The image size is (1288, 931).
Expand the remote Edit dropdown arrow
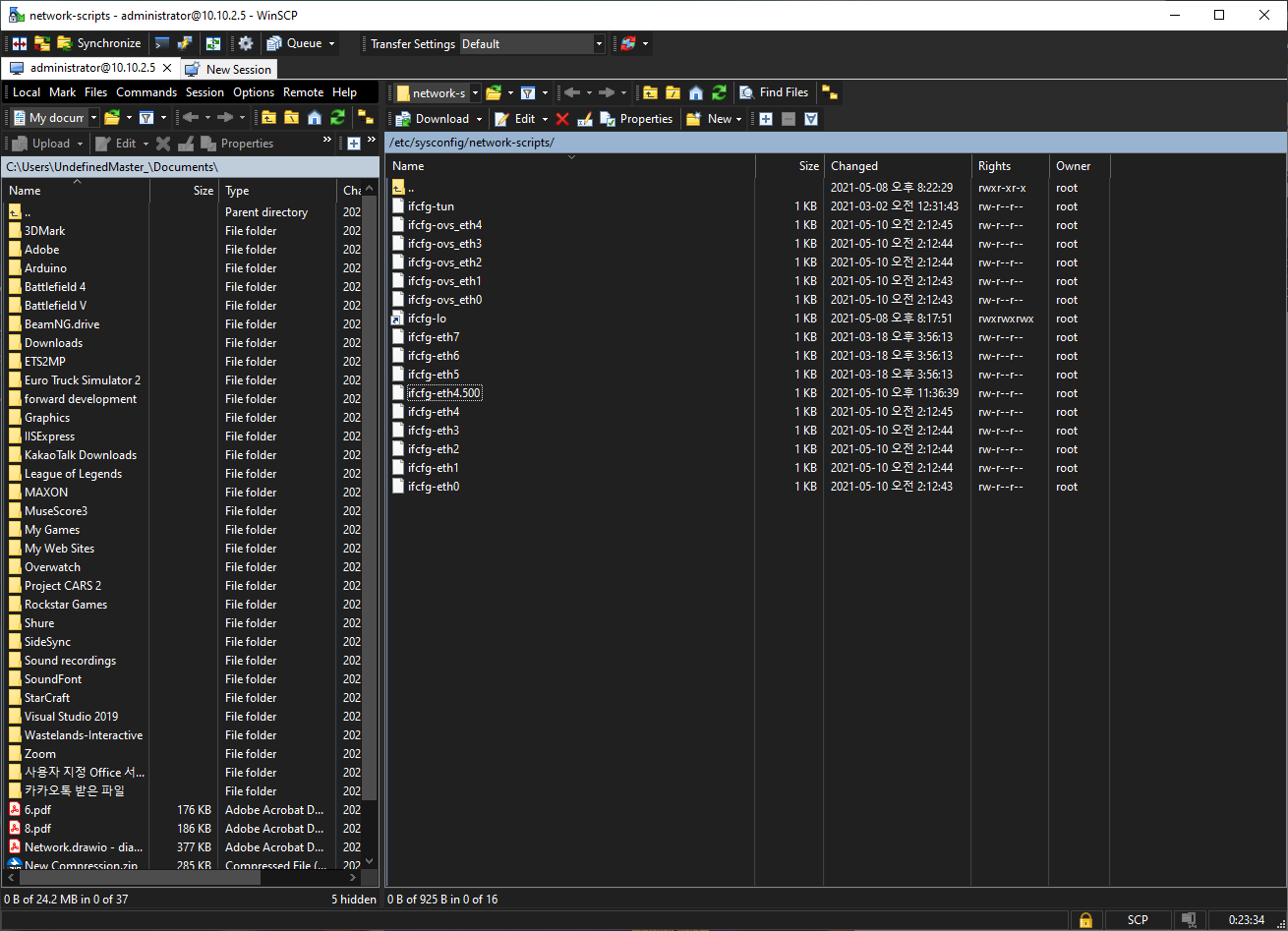pyautogui.click(x=545, y=119)
